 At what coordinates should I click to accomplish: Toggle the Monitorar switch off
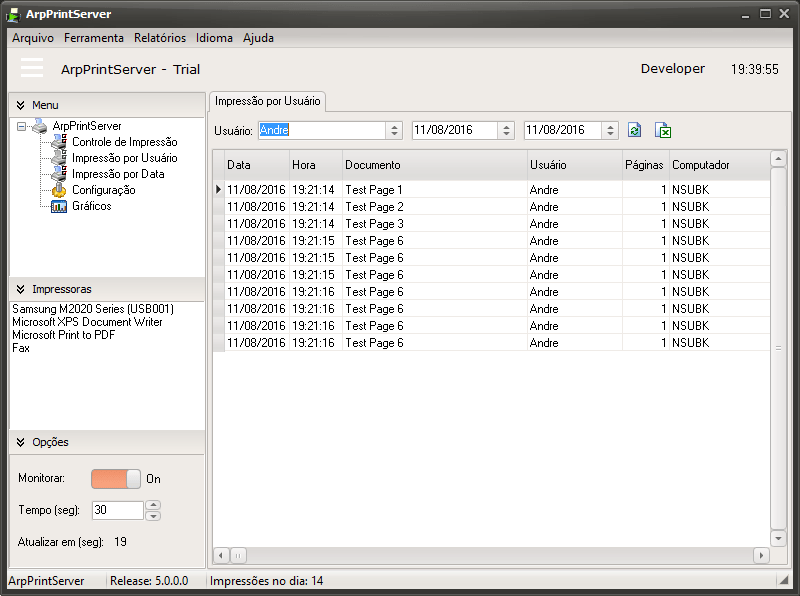coord(116,479)
